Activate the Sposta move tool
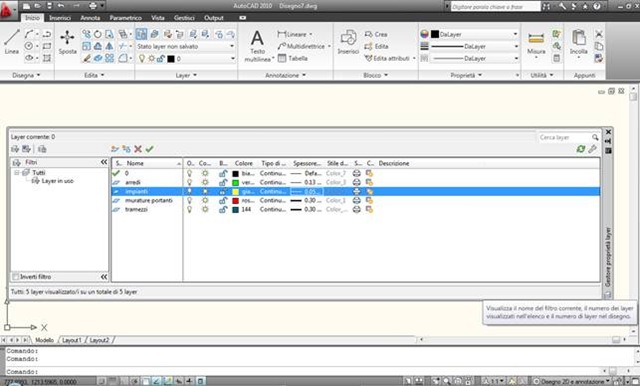640x386 pixels. point(67,42)
